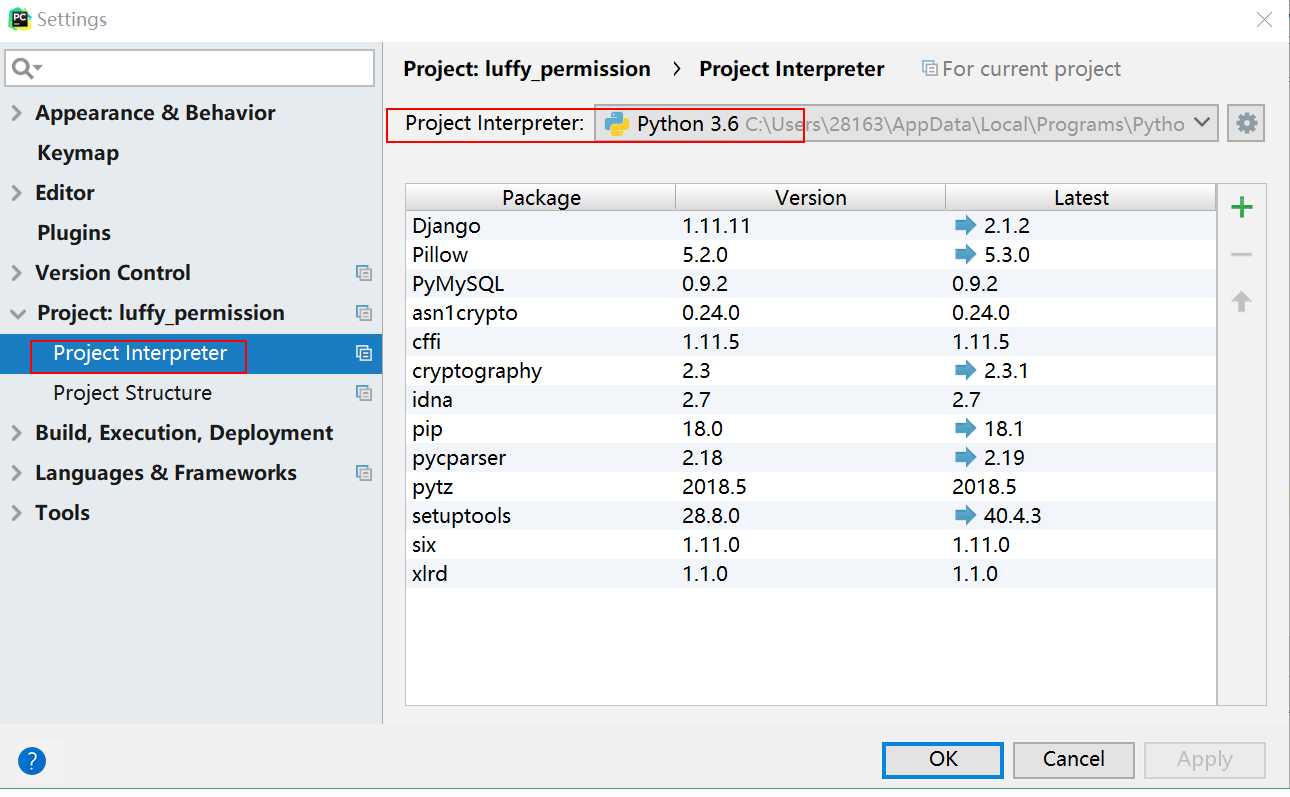Sort by the Package column header
The width and height of the screenshot is (1290, 797).
[541, 197]
